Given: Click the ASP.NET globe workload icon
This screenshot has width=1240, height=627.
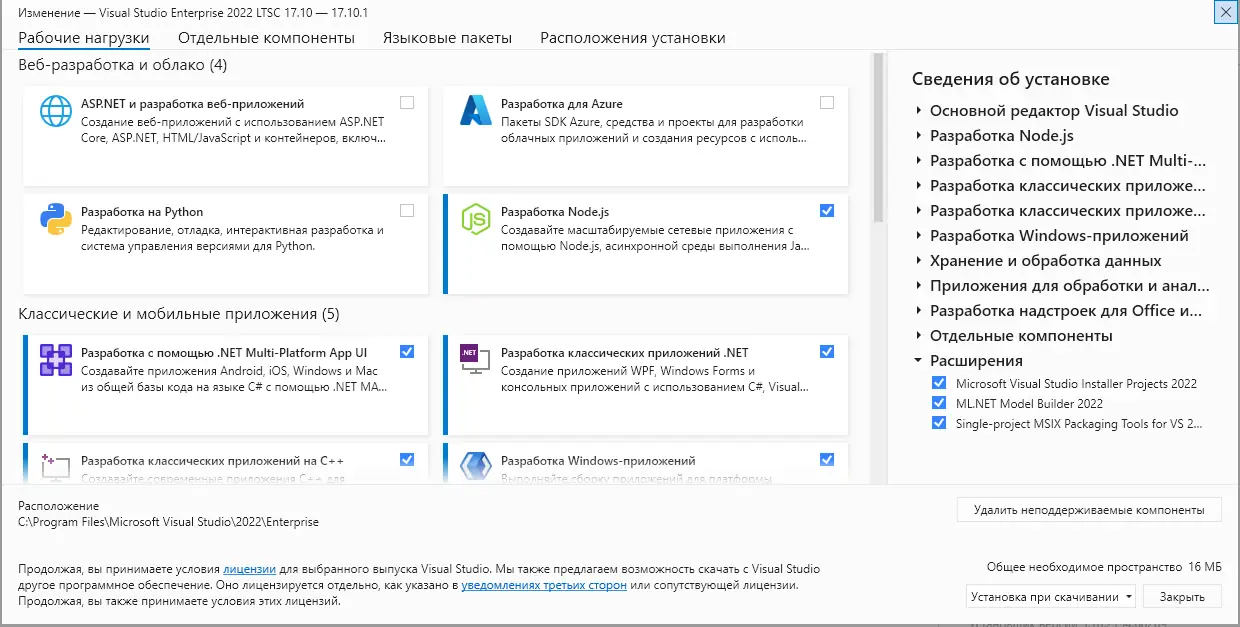Looking at the screenshot, I should click(56, 111).
